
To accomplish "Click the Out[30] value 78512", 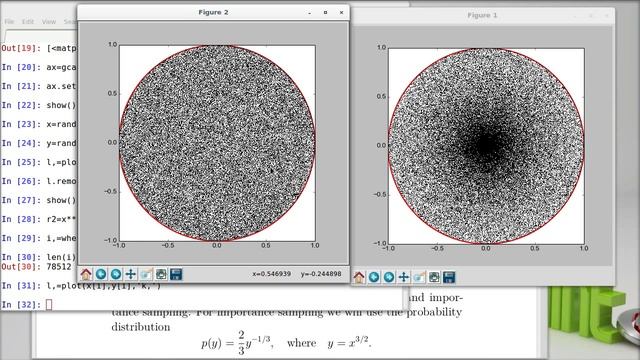I will (59, 267).
